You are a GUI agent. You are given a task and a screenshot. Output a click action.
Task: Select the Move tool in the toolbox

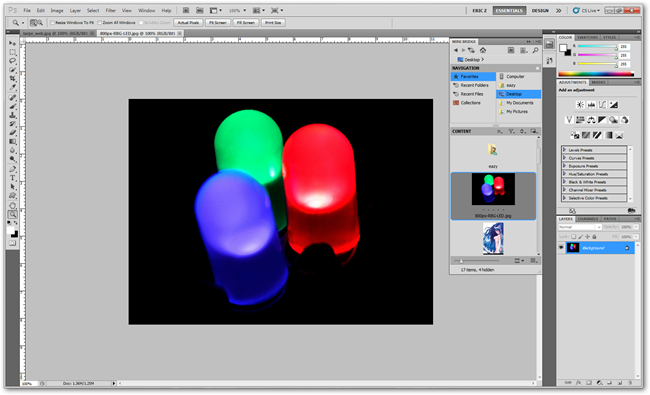[13, 43]
